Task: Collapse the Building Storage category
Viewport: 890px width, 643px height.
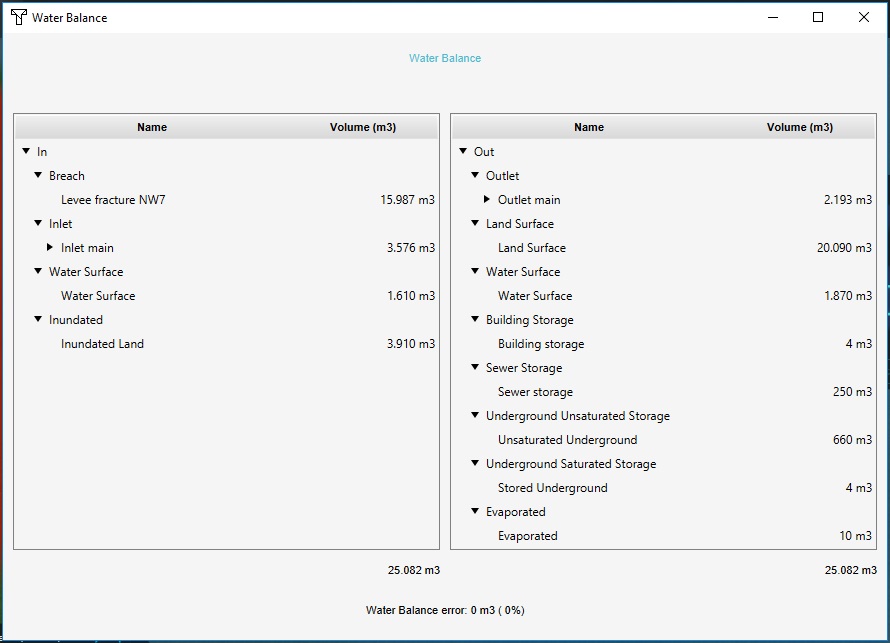Action: pos(475,320)
